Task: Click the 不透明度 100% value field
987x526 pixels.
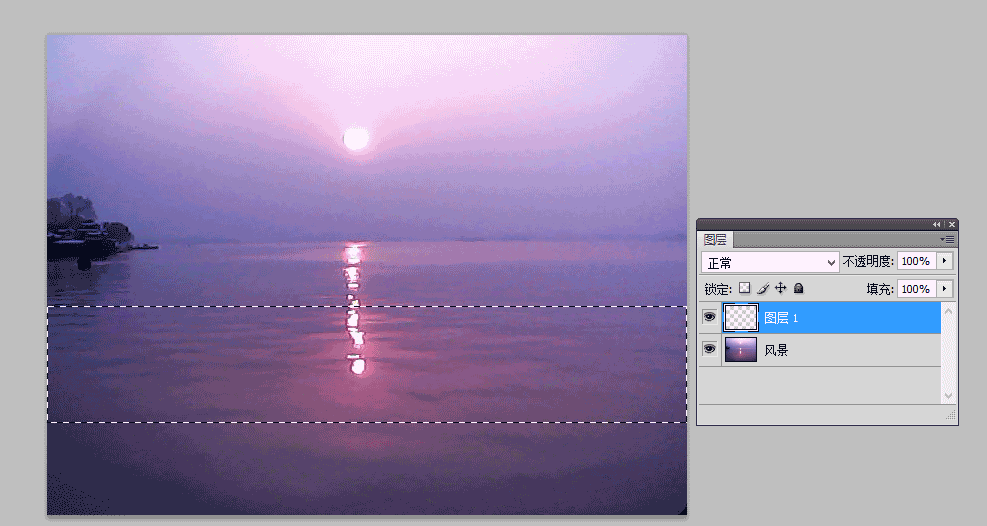Action: [916, 260]
